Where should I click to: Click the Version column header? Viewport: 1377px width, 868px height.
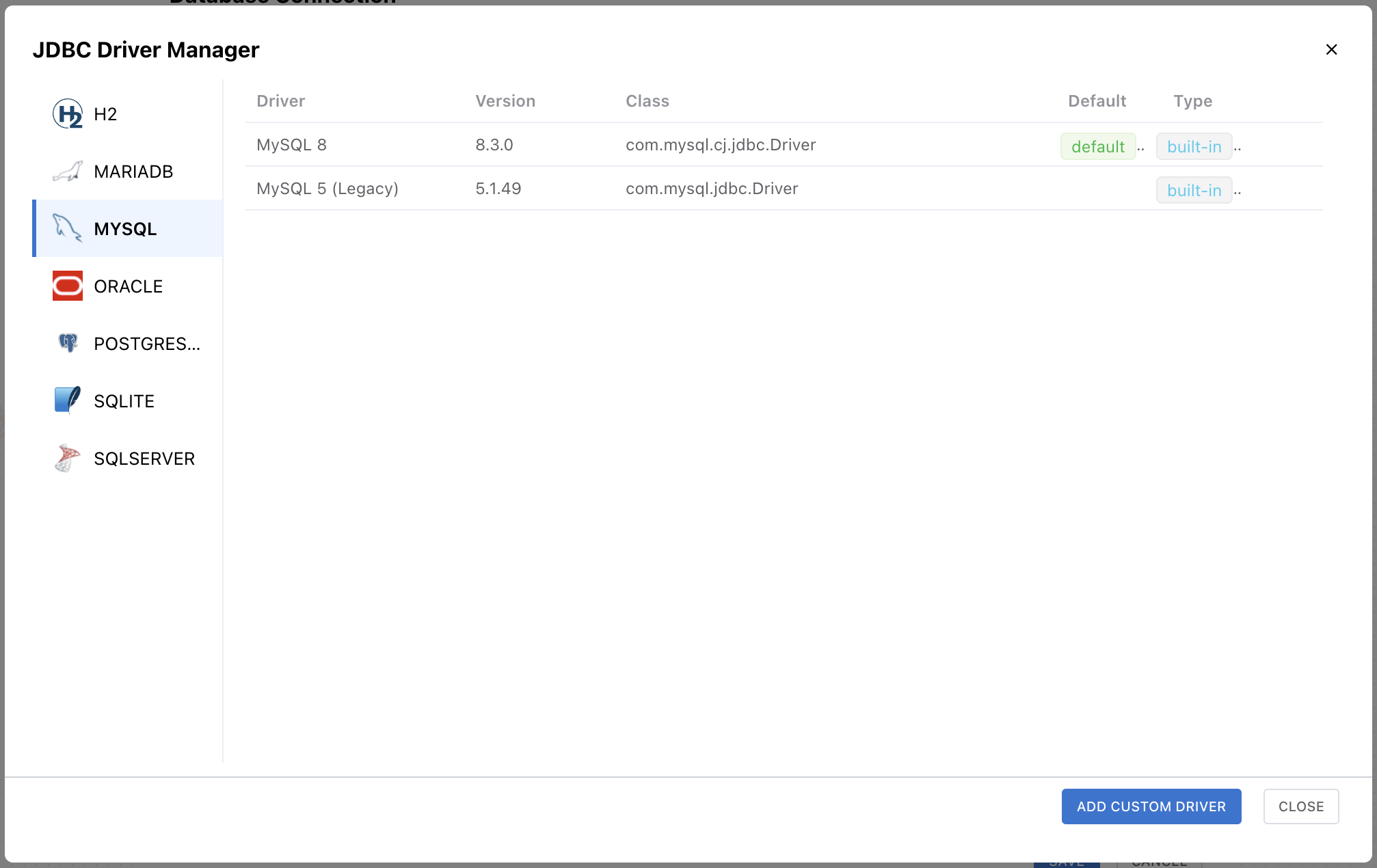click(505, 101)
